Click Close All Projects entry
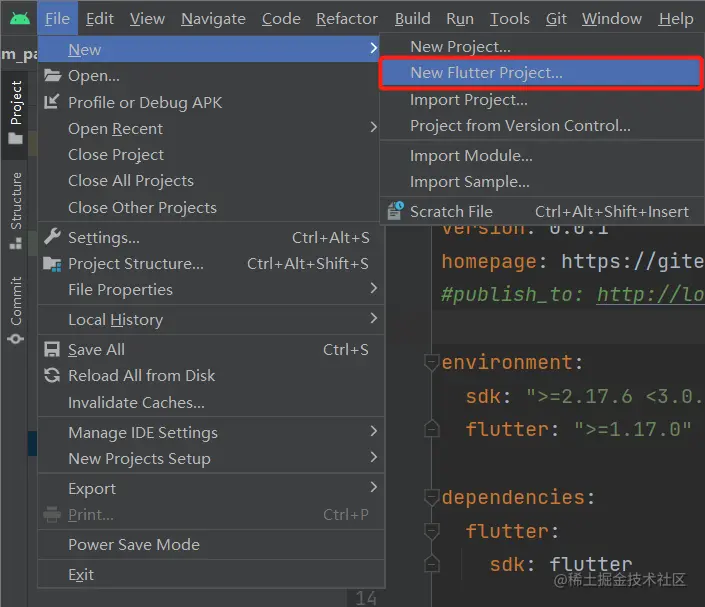 tap(211, 180)
